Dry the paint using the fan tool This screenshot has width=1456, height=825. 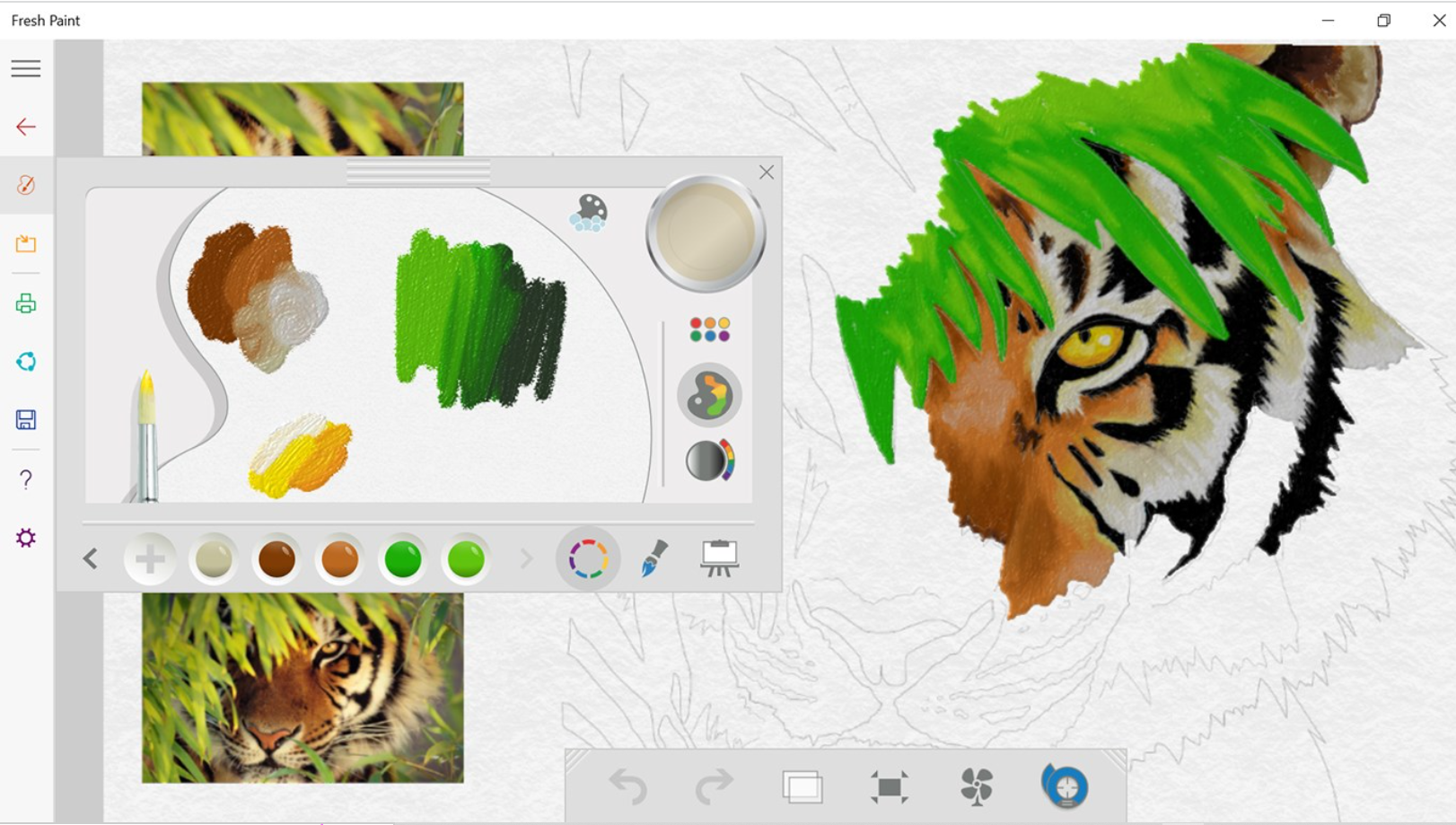(978, 786)
